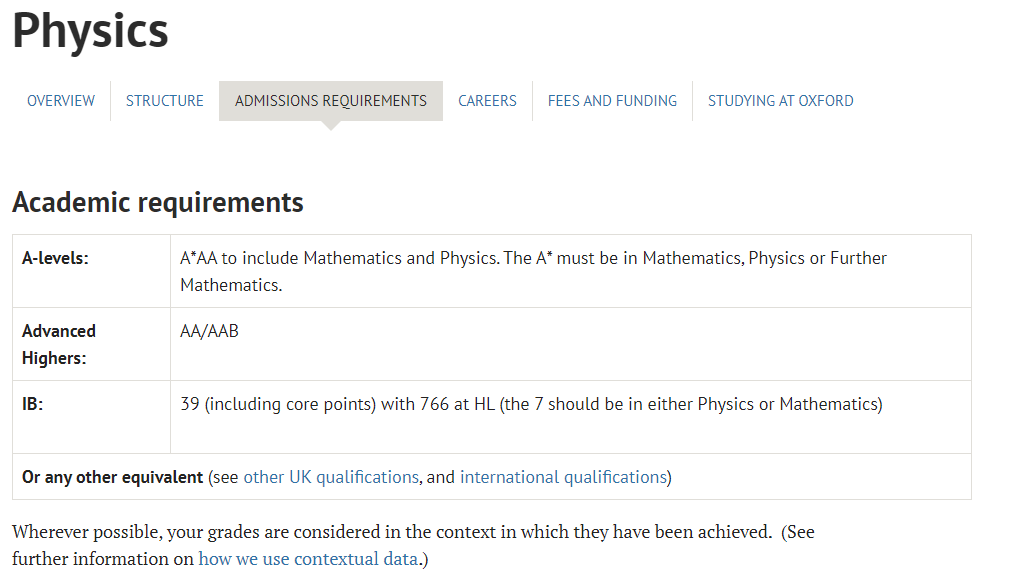Switch to the Structure tab
Image resolution: width=1015 pixels, height=578 pixels.
click(164, 101)
